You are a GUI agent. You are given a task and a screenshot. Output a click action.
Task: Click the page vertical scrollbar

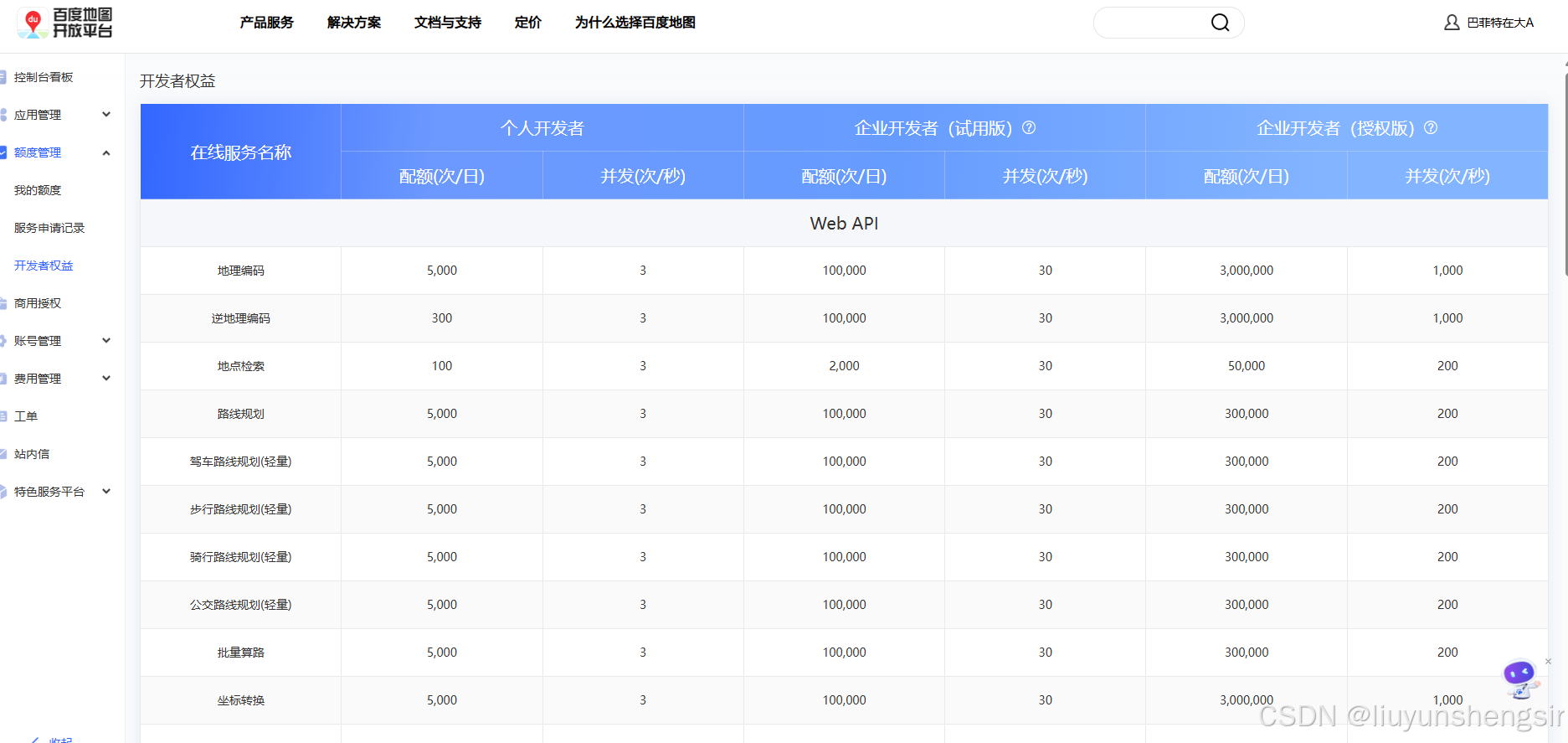point(1566,176)
